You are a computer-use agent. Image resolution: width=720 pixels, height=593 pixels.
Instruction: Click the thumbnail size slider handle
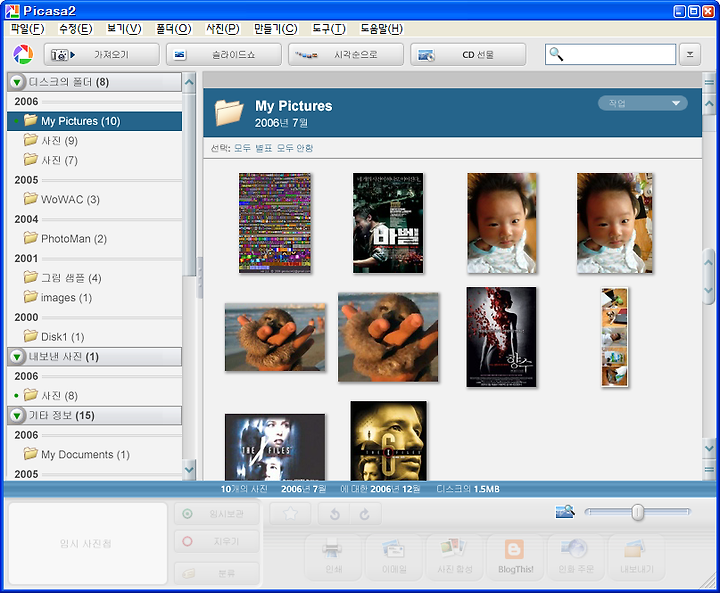(637, 512)
